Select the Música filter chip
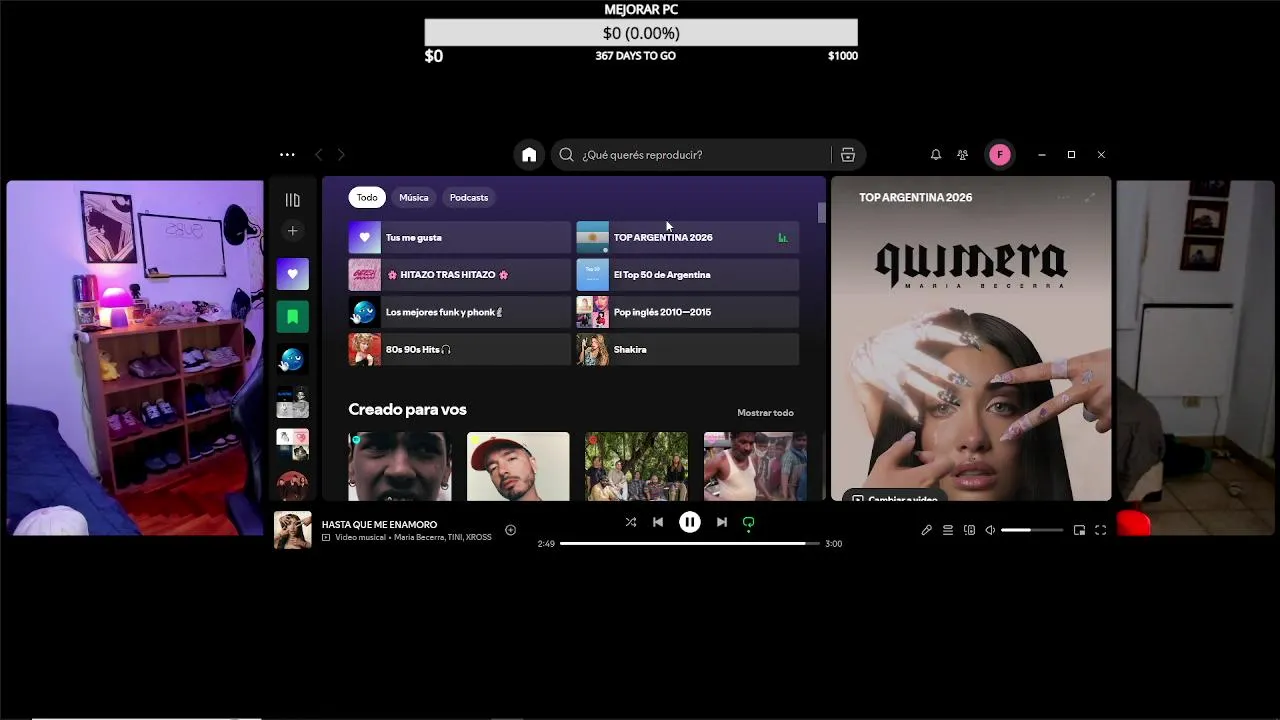The image size is (1280, 720). point(414,197)
